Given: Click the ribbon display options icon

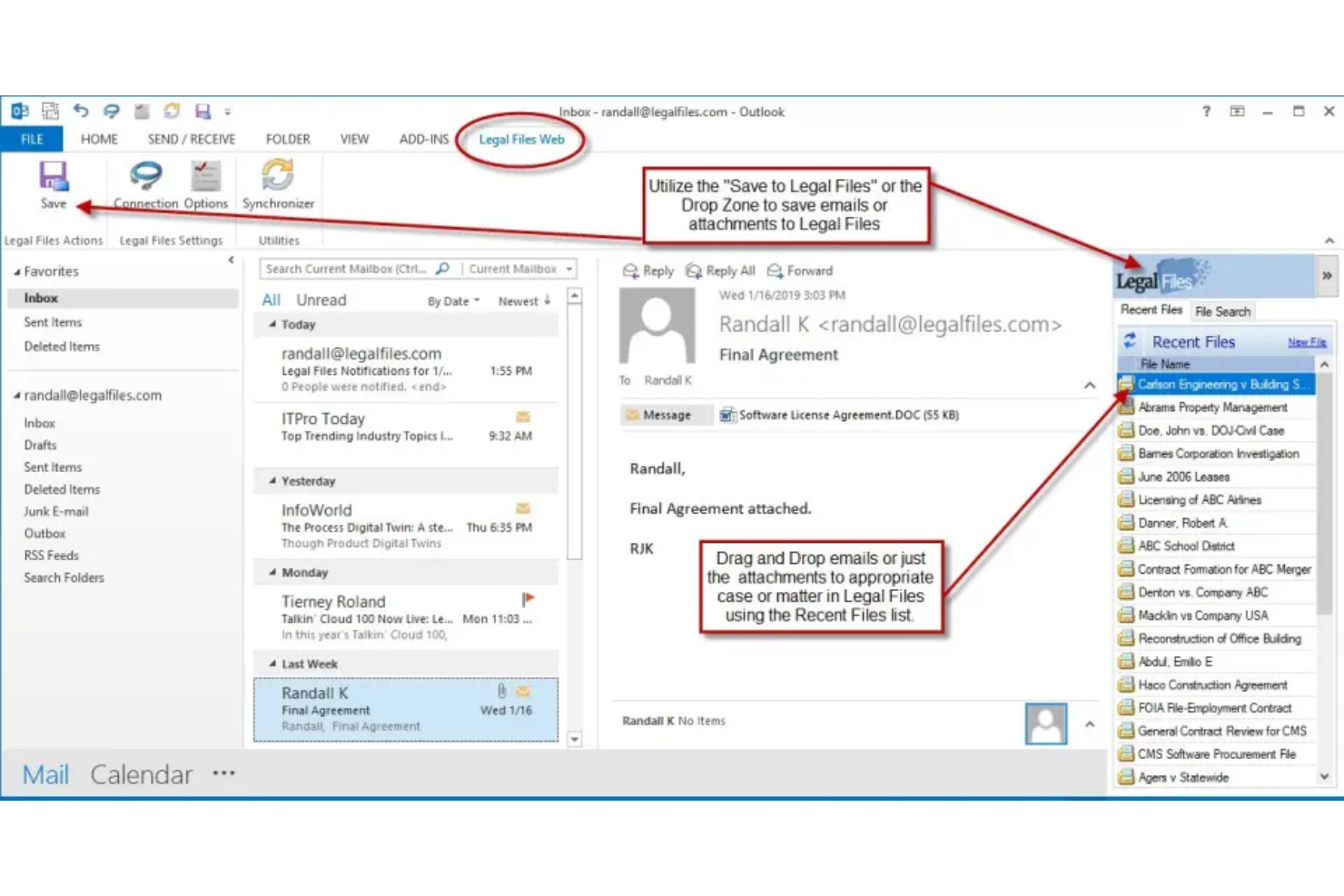Looking at the screenshot, I should (1237, 111).
